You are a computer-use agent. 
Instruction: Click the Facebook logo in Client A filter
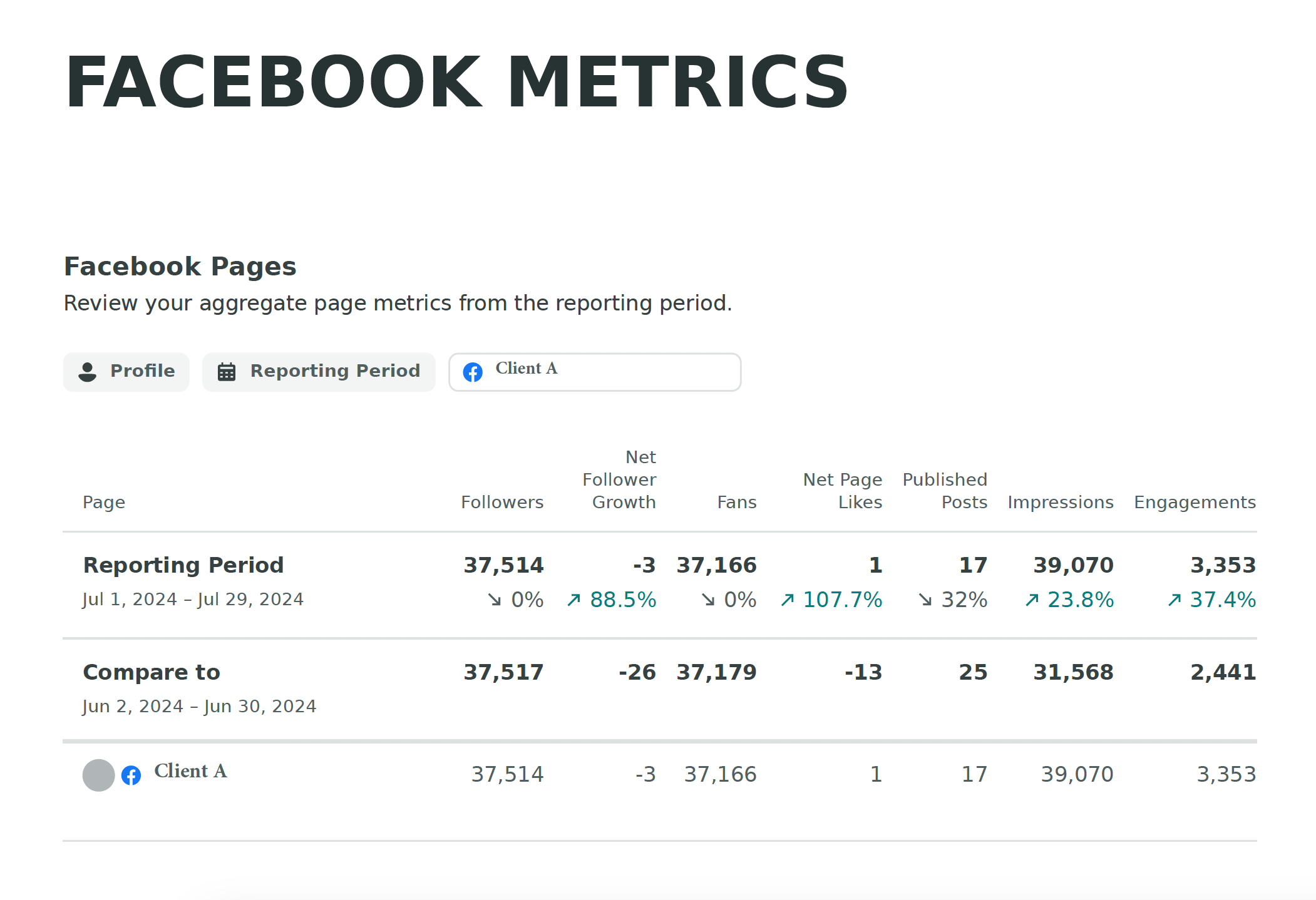[473, 372]
